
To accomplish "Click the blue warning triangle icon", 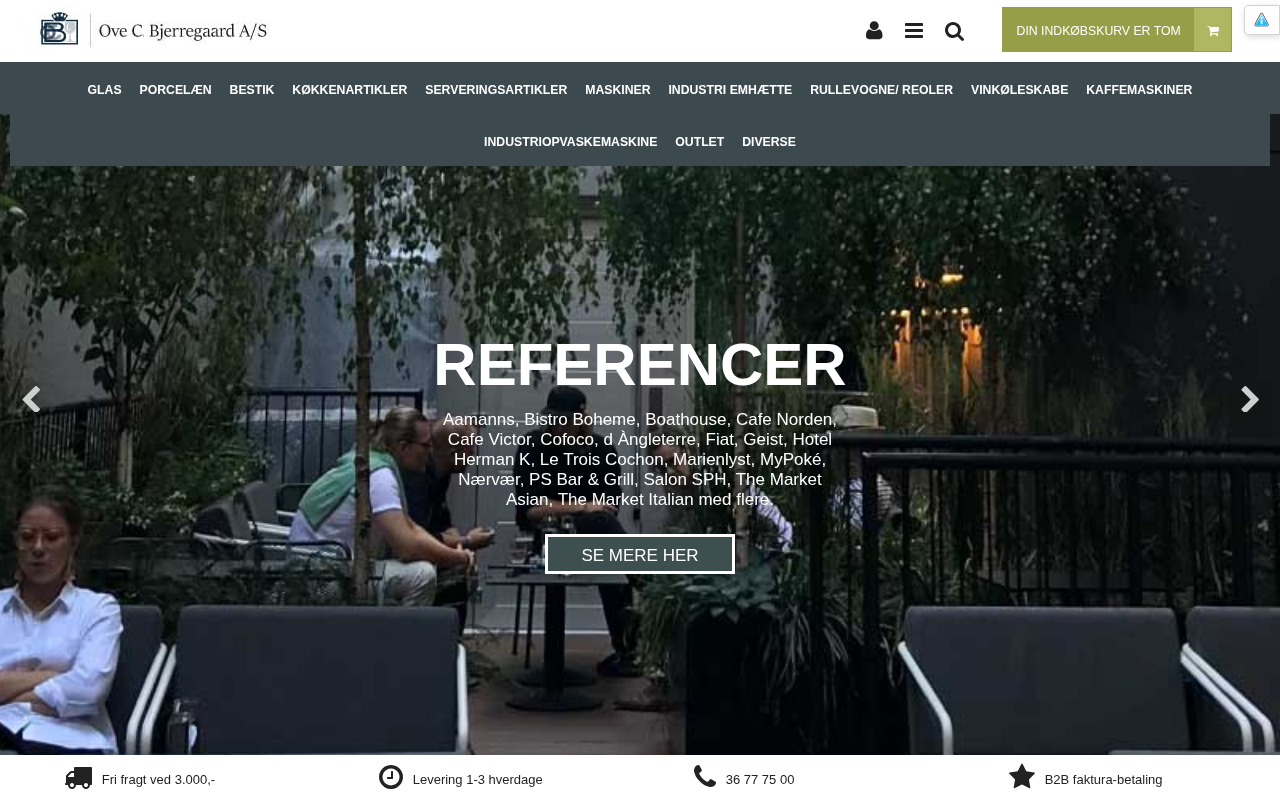I will tap(1262, 20).
